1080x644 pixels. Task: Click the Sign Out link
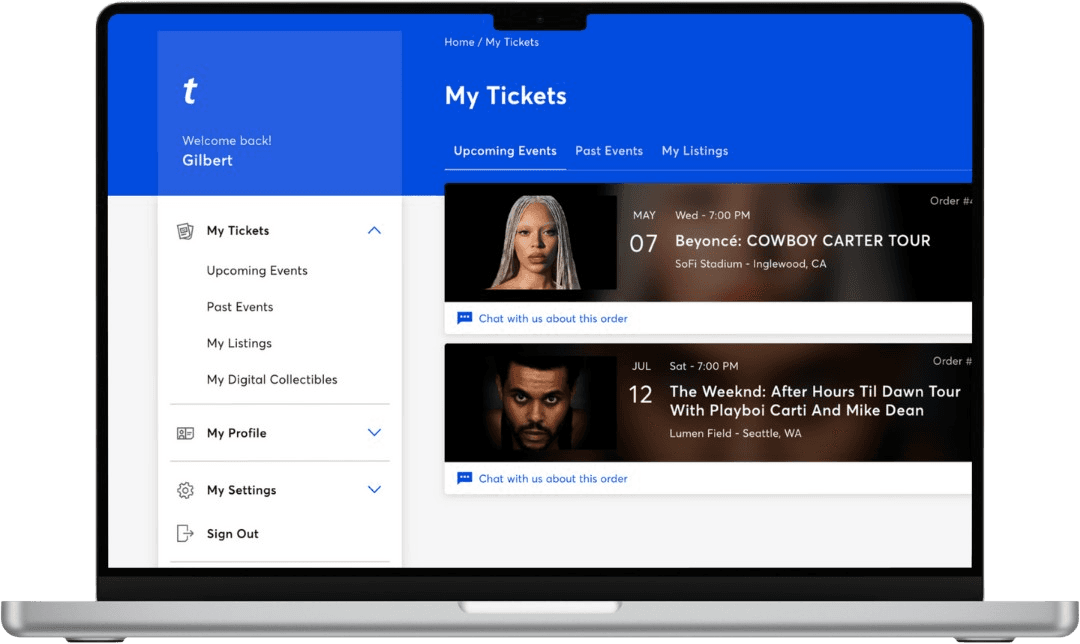click(x=232, y=534)
